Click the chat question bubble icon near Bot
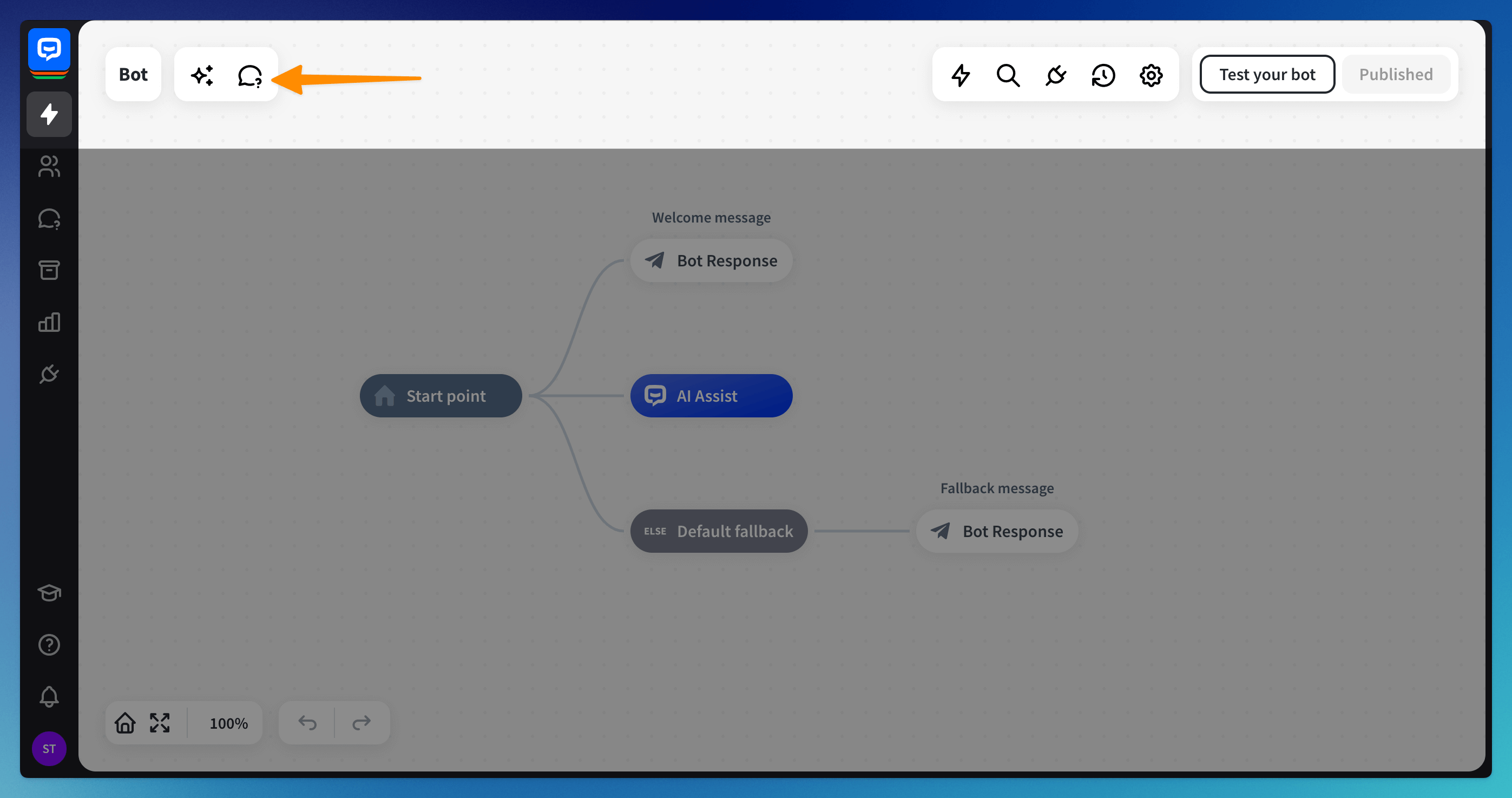This screenshot has height=798, width=1512. click(249, 75)
